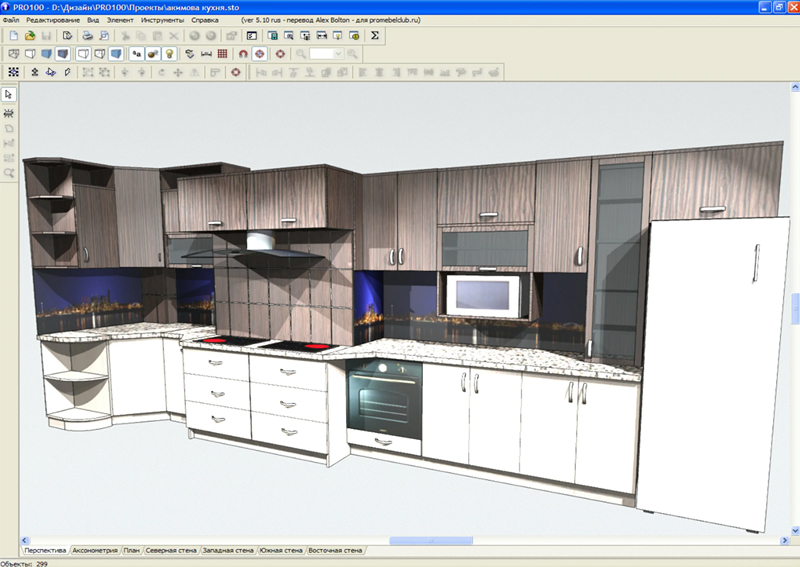The image size is (800, 567).
Task: Open a project with the folder icon
Action: coord(29,35)
